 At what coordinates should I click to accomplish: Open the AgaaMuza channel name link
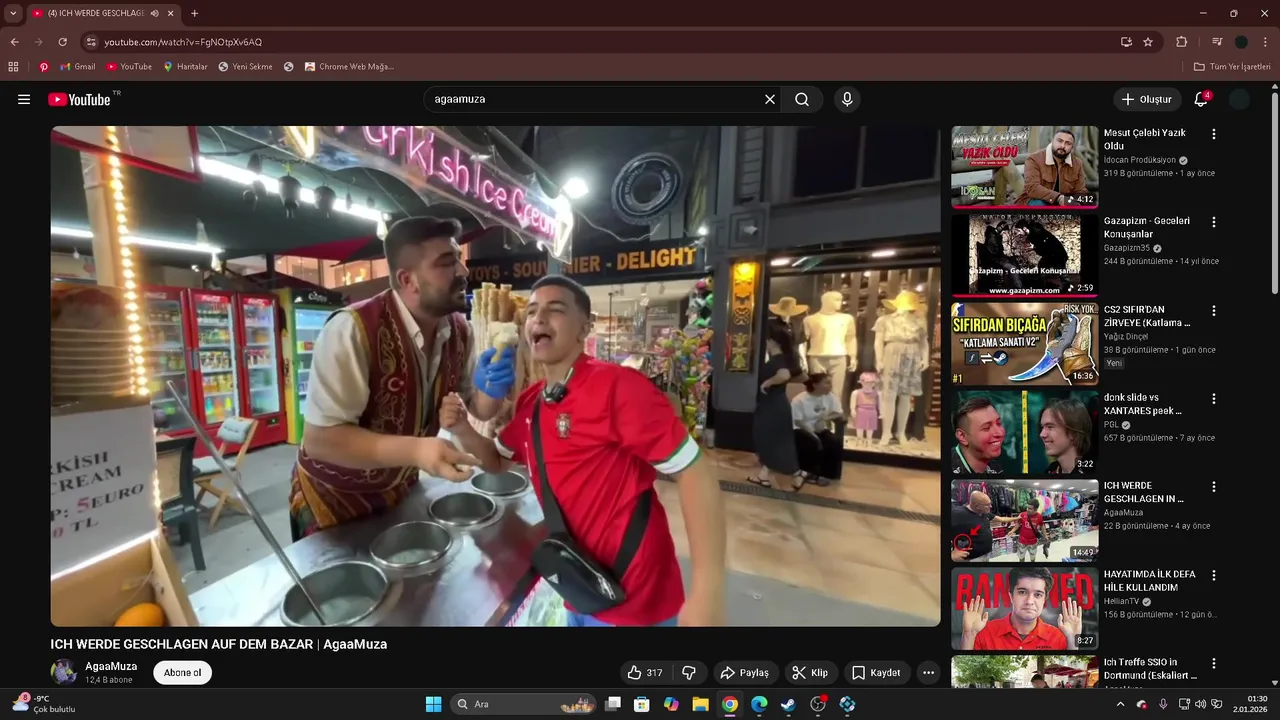(x=111, y=666)
